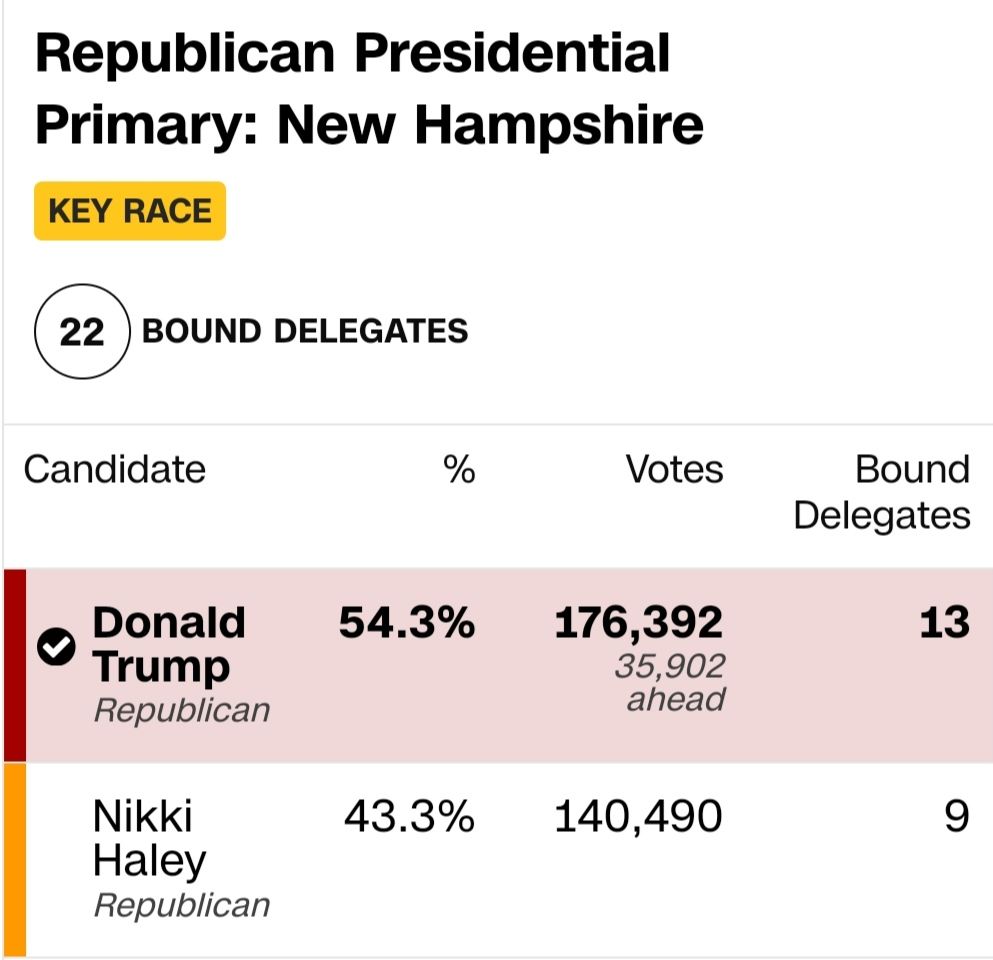This screenshot has width=993, height=960.
Task: Click Haley's 140,490 vote total
Action: tap(638, 817)
